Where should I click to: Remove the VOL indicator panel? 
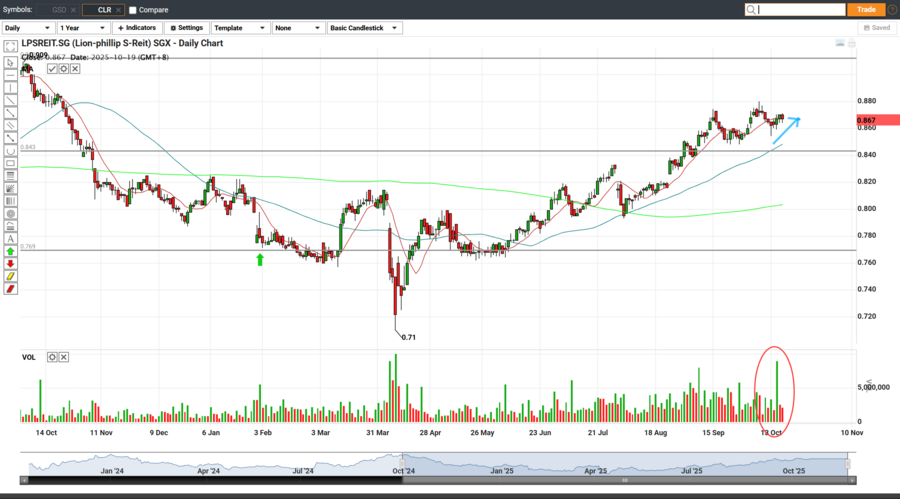(x=64, y=357)
